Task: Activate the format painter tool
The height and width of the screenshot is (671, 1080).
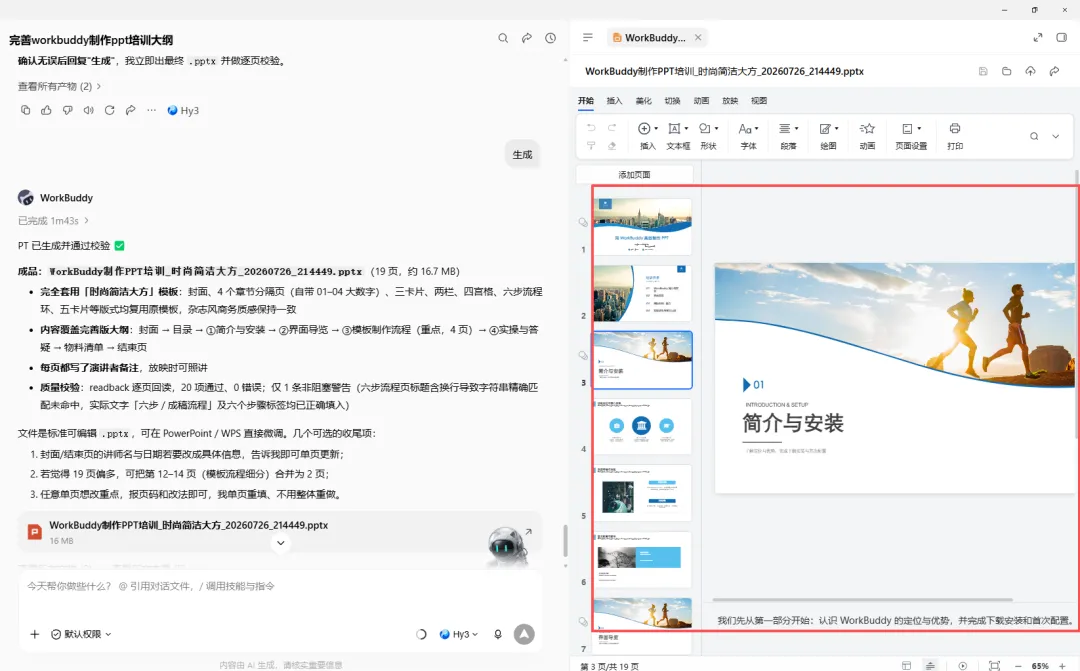Action: (x=591, y=145)
